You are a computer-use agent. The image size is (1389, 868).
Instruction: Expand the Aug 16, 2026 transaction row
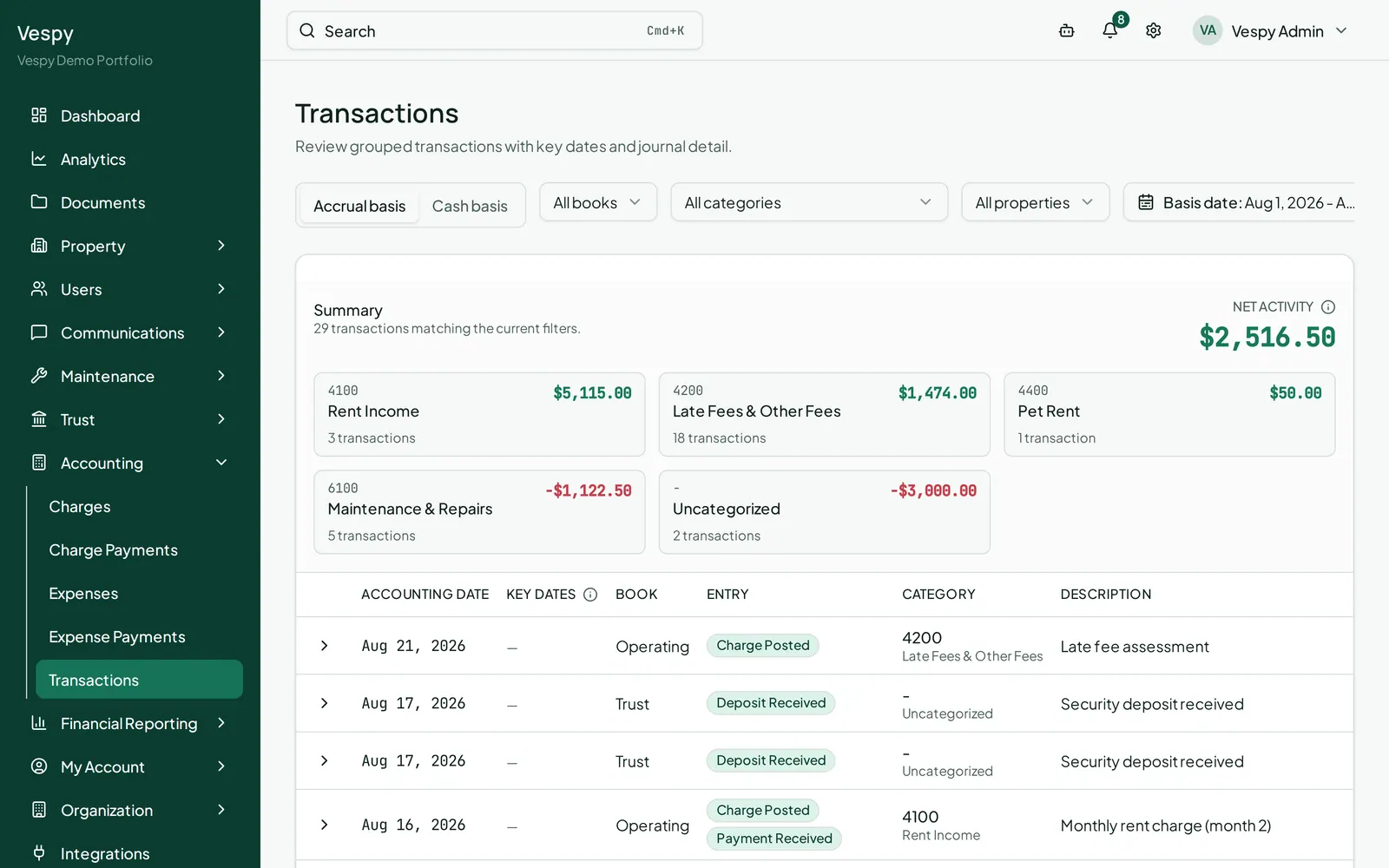325,825
